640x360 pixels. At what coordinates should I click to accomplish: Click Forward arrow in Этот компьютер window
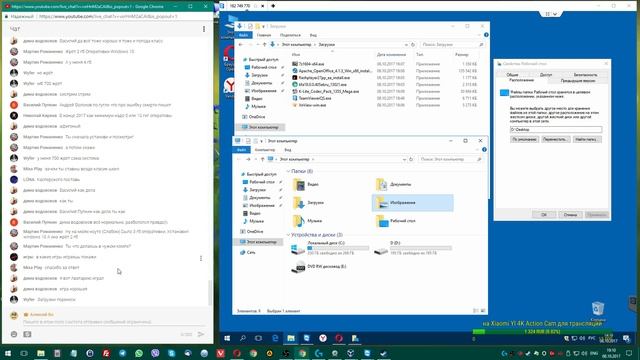point(248,159)
